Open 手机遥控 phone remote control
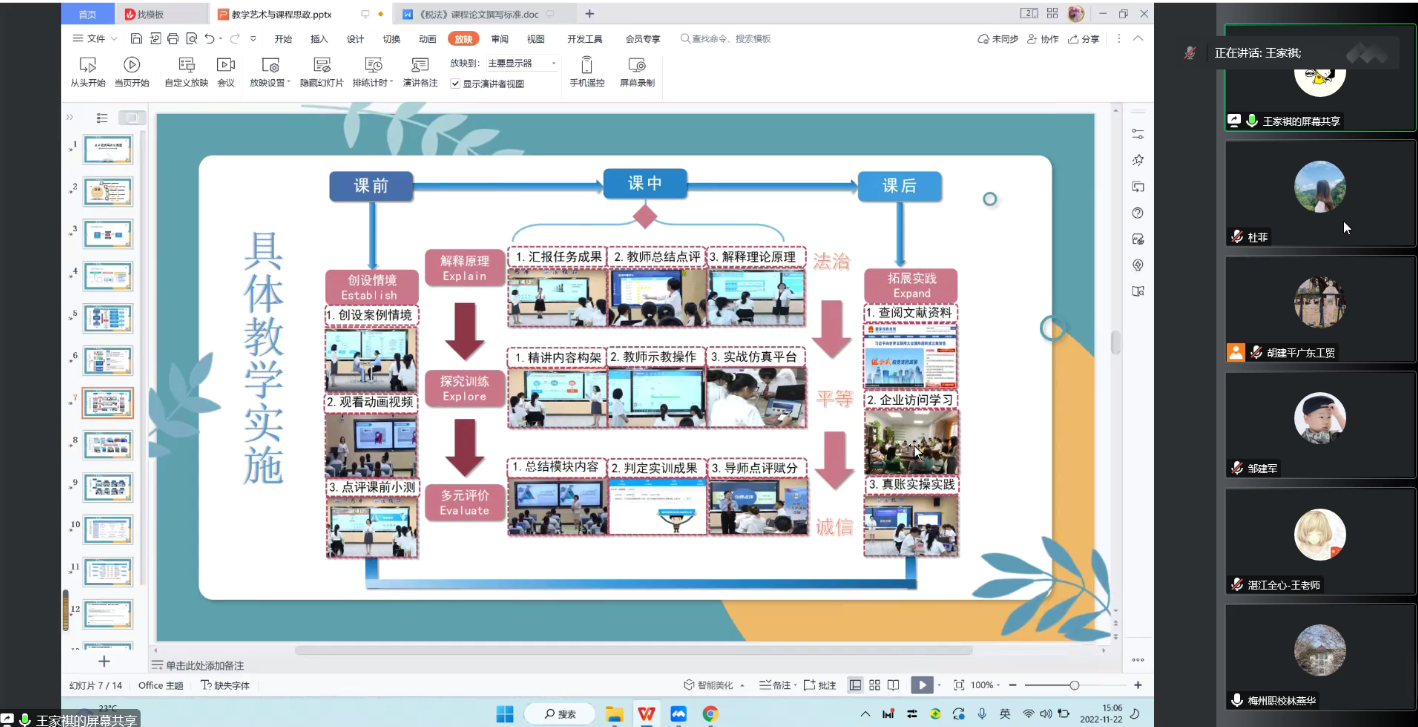Image resolution: width=1418 pixels, height=727 pixels. [587, 65]
